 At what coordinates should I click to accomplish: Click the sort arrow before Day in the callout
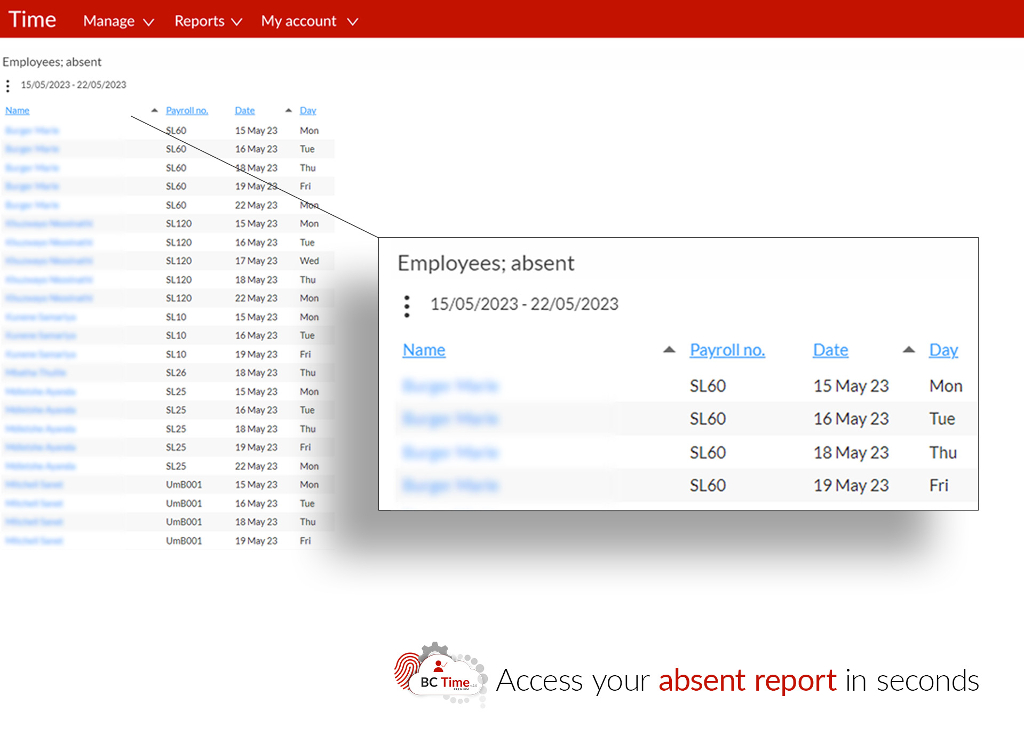[x=909, y=349]
